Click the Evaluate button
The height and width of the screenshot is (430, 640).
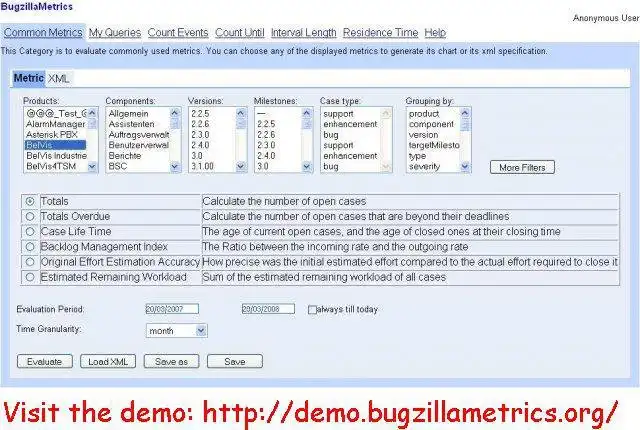tap(44, 361)
